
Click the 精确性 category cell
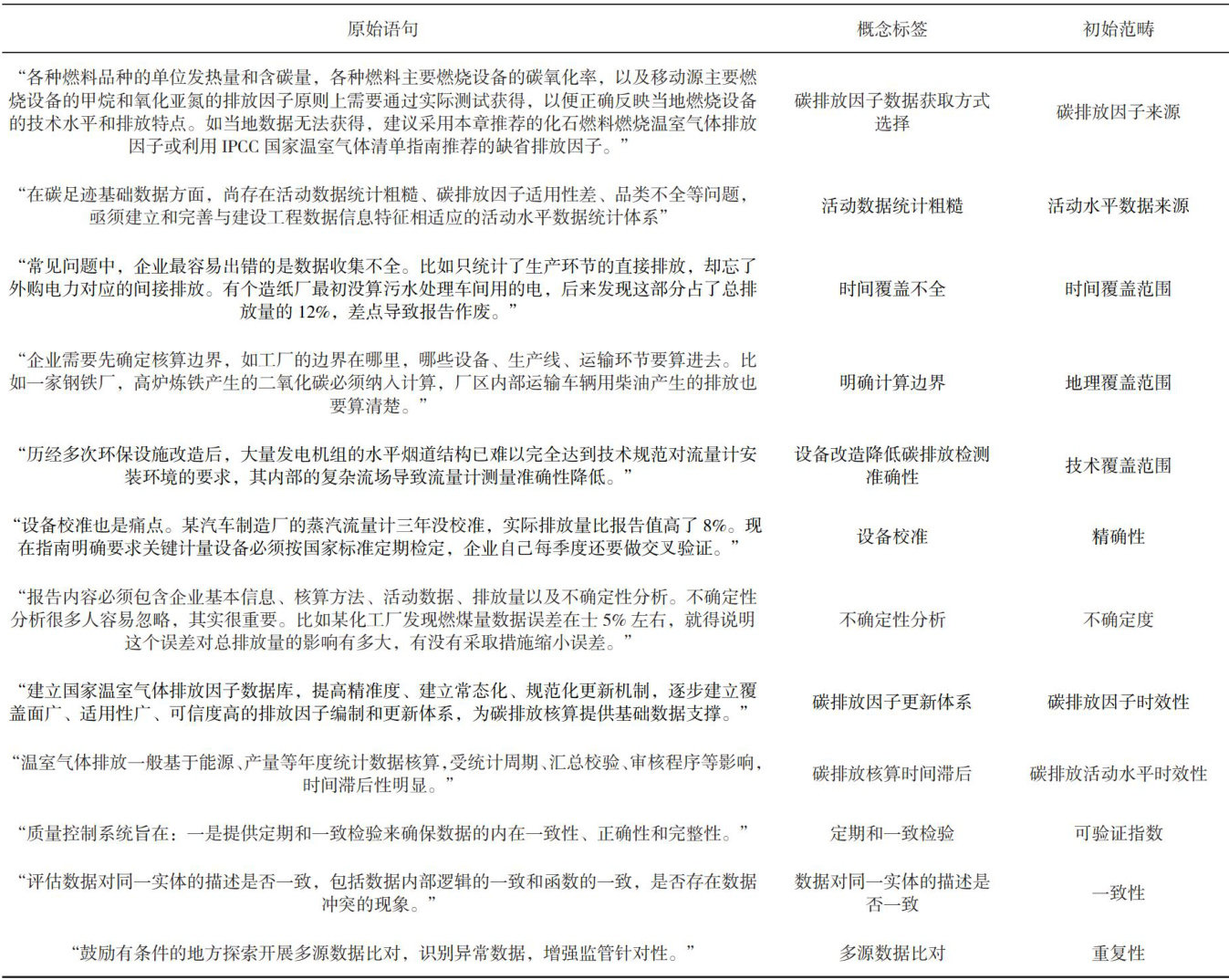point(1118,537)
